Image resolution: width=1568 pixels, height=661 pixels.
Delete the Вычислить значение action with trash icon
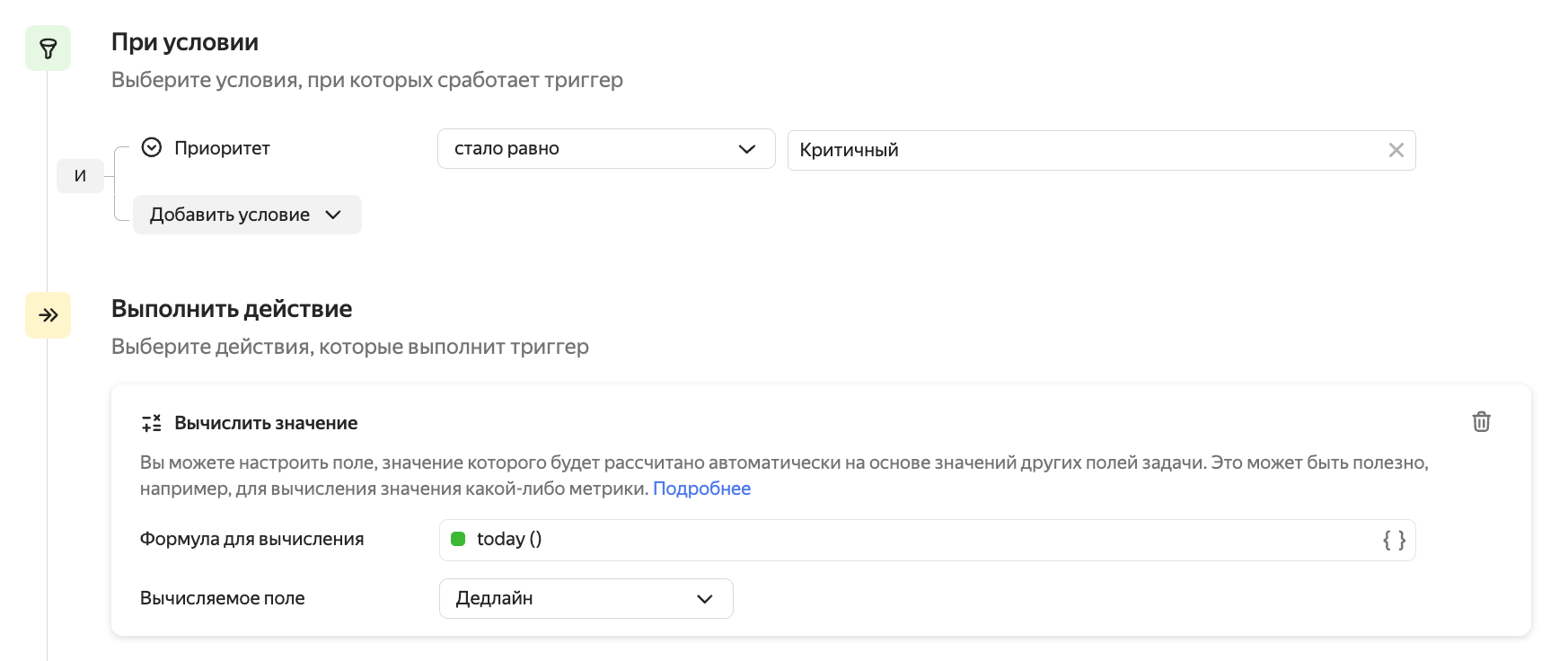point(1481,422)
